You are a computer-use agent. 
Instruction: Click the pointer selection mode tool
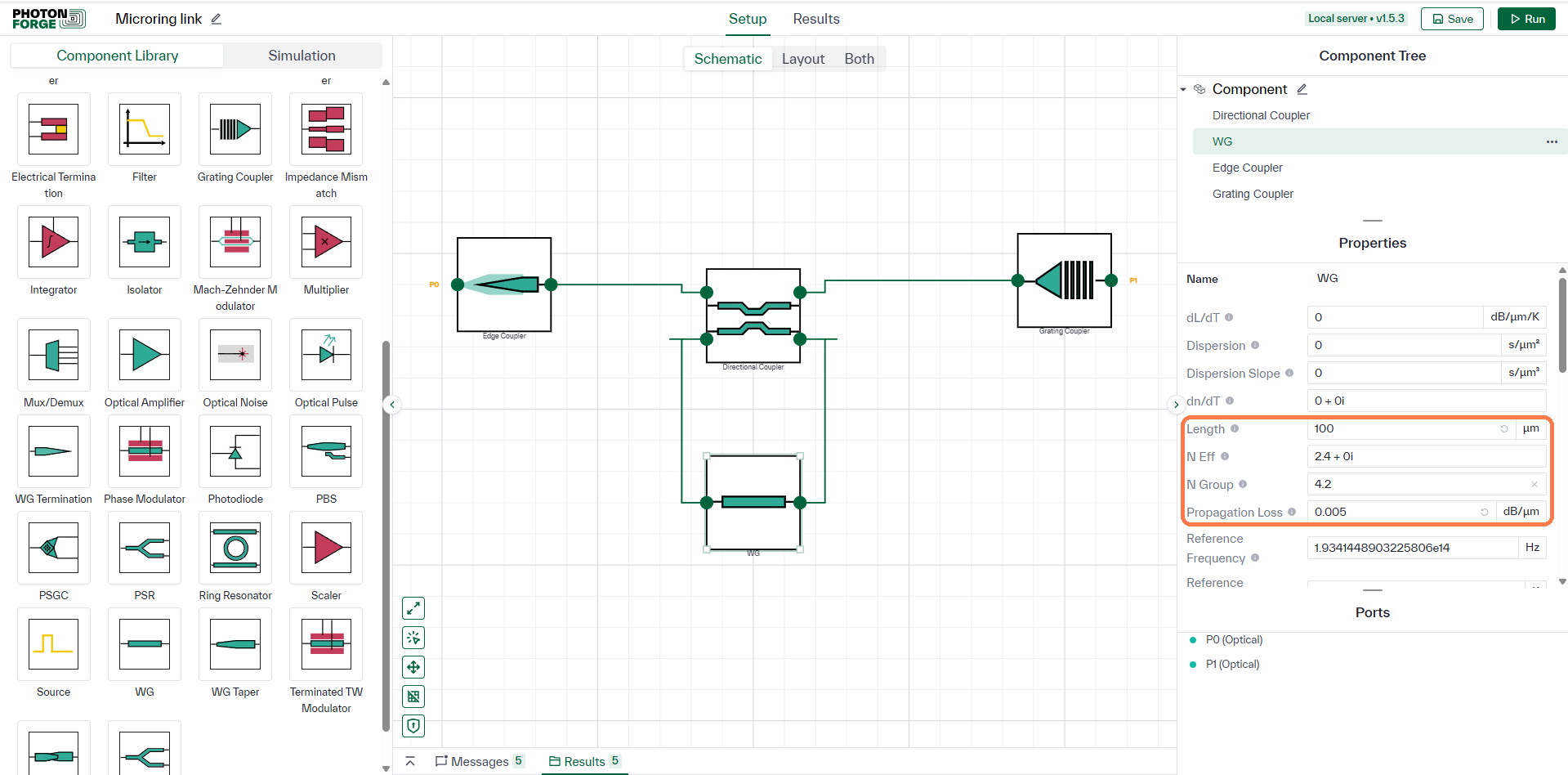(x=413, y=638)
